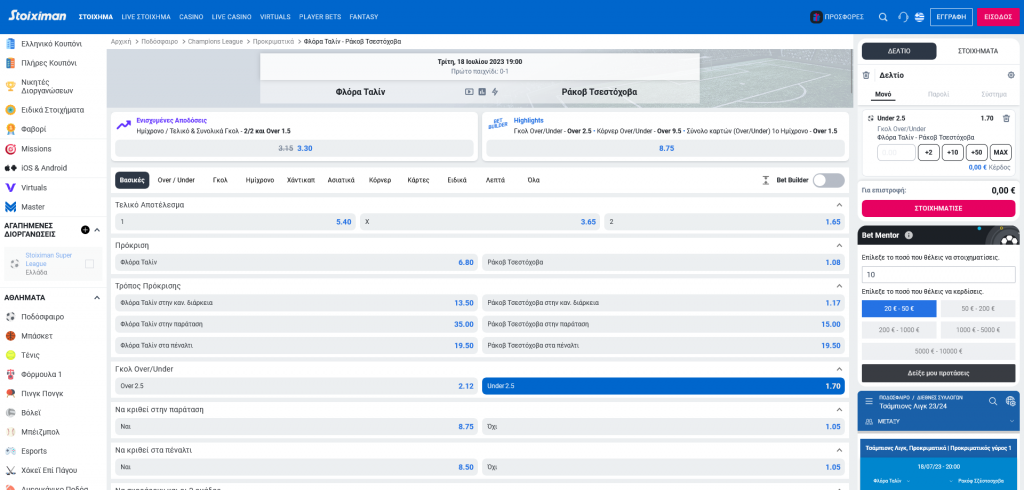Collapse the ΑΘΛΗΜΑΤΑ sports list
1024x490 pixels.
pos(97,297)
